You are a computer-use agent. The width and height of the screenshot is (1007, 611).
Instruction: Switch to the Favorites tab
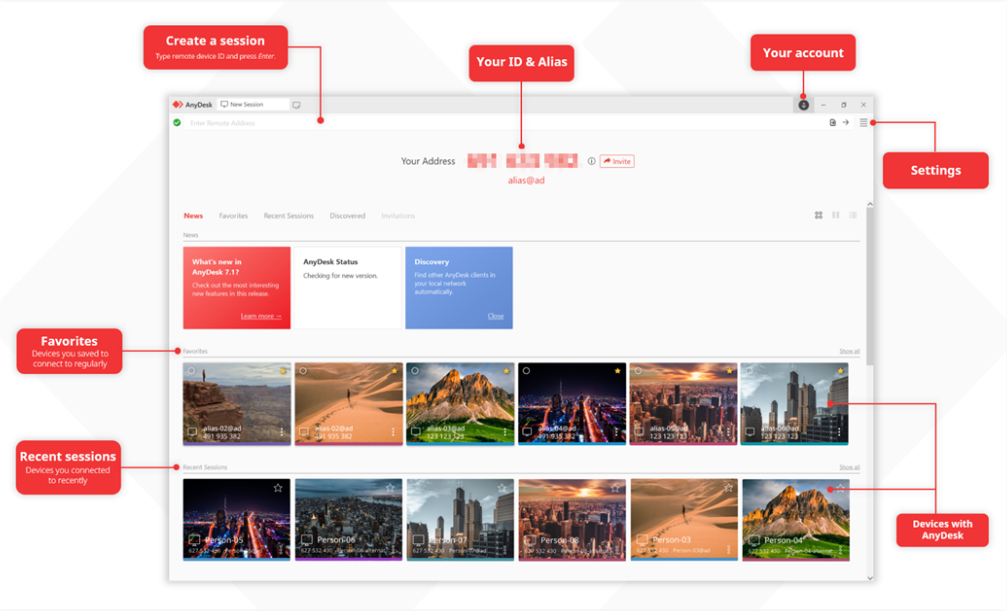click(233, 216)
